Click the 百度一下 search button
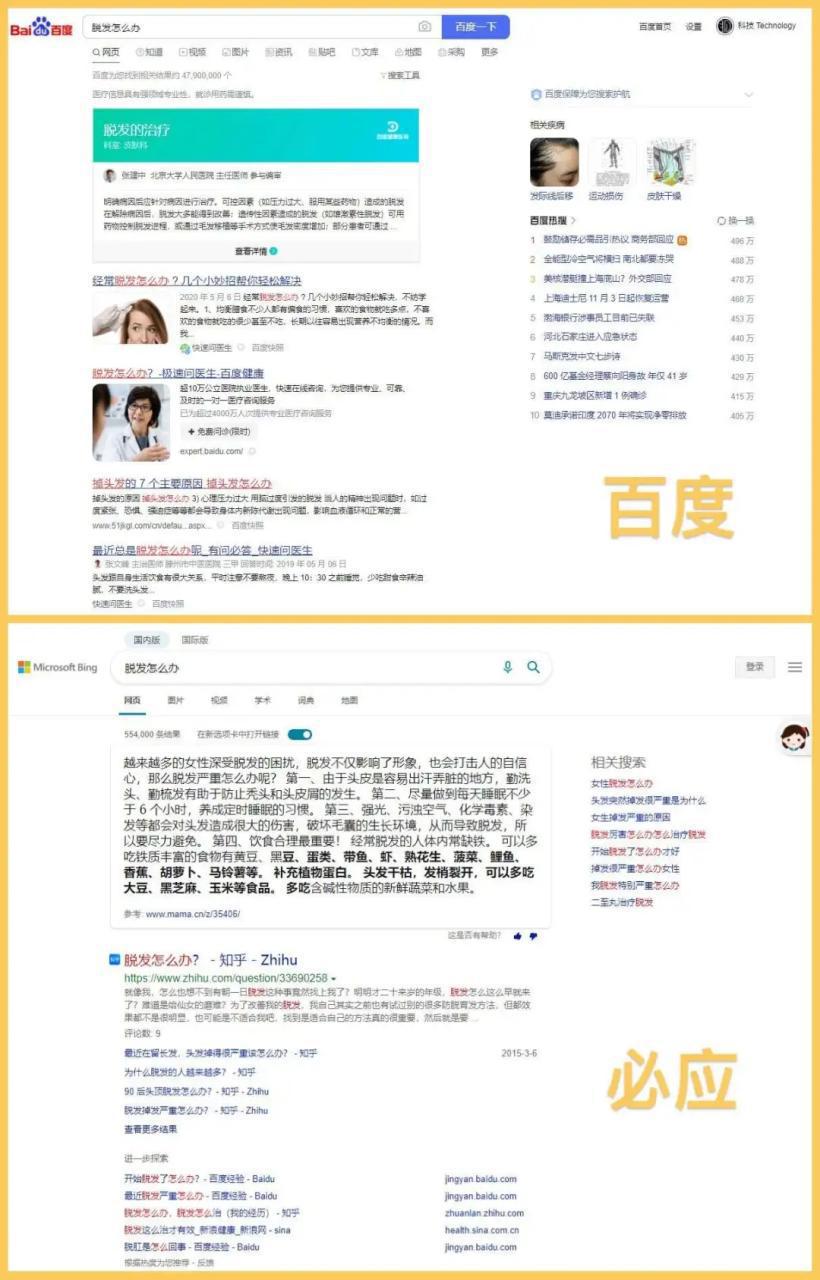The width and height of the screenshot is (820, 1280). [475, 27]
